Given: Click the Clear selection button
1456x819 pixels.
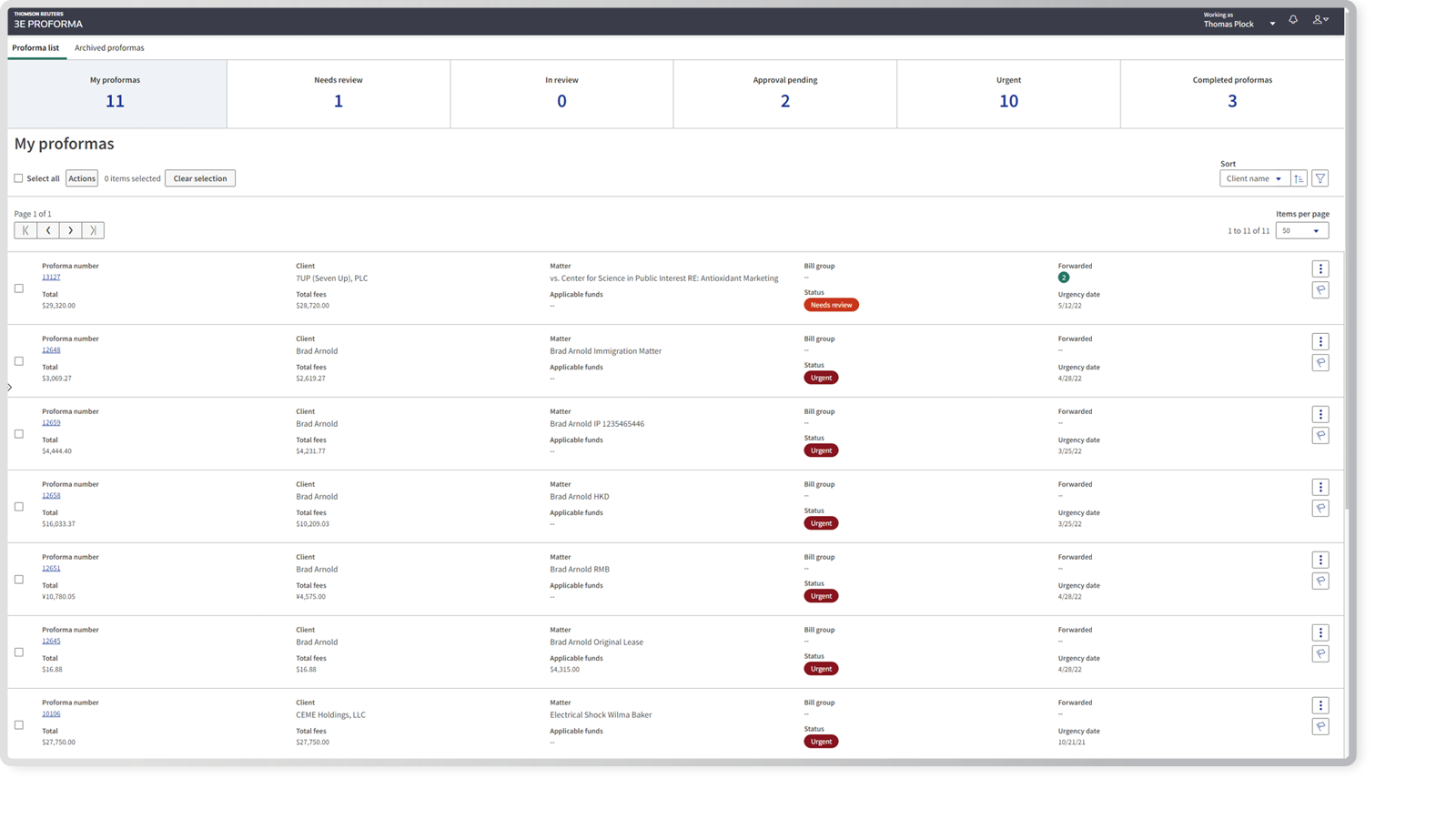Looking at the screenshot, I should point(200,178).
